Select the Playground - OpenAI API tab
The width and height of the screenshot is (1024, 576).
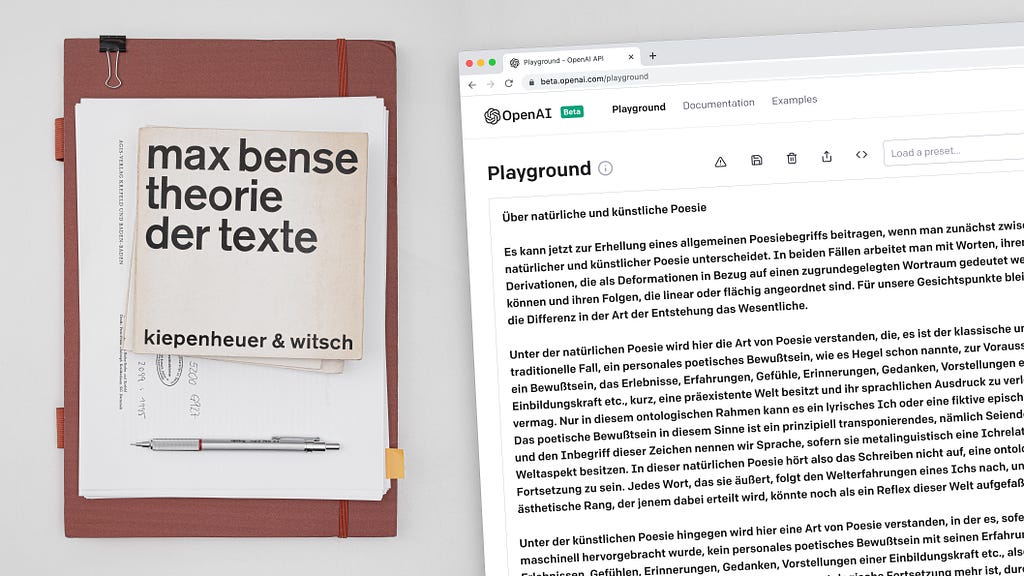(572, 60)
